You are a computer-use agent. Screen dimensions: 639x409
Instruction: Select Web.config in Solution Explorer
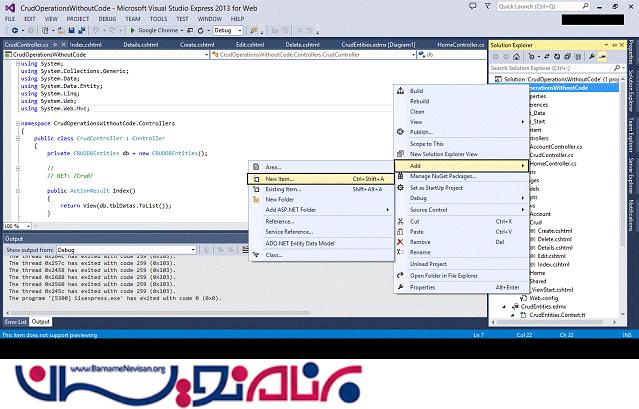click(544, 298)
